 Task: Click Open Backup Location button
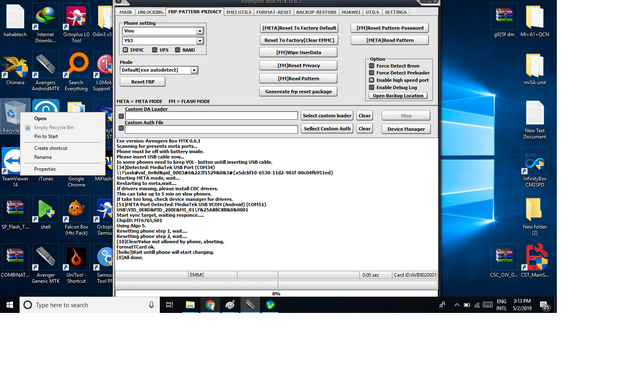(398, 96)
